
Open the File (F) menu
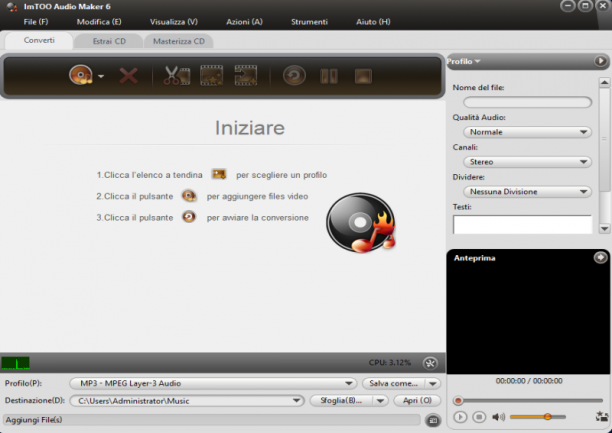click(x=36, y=22)
